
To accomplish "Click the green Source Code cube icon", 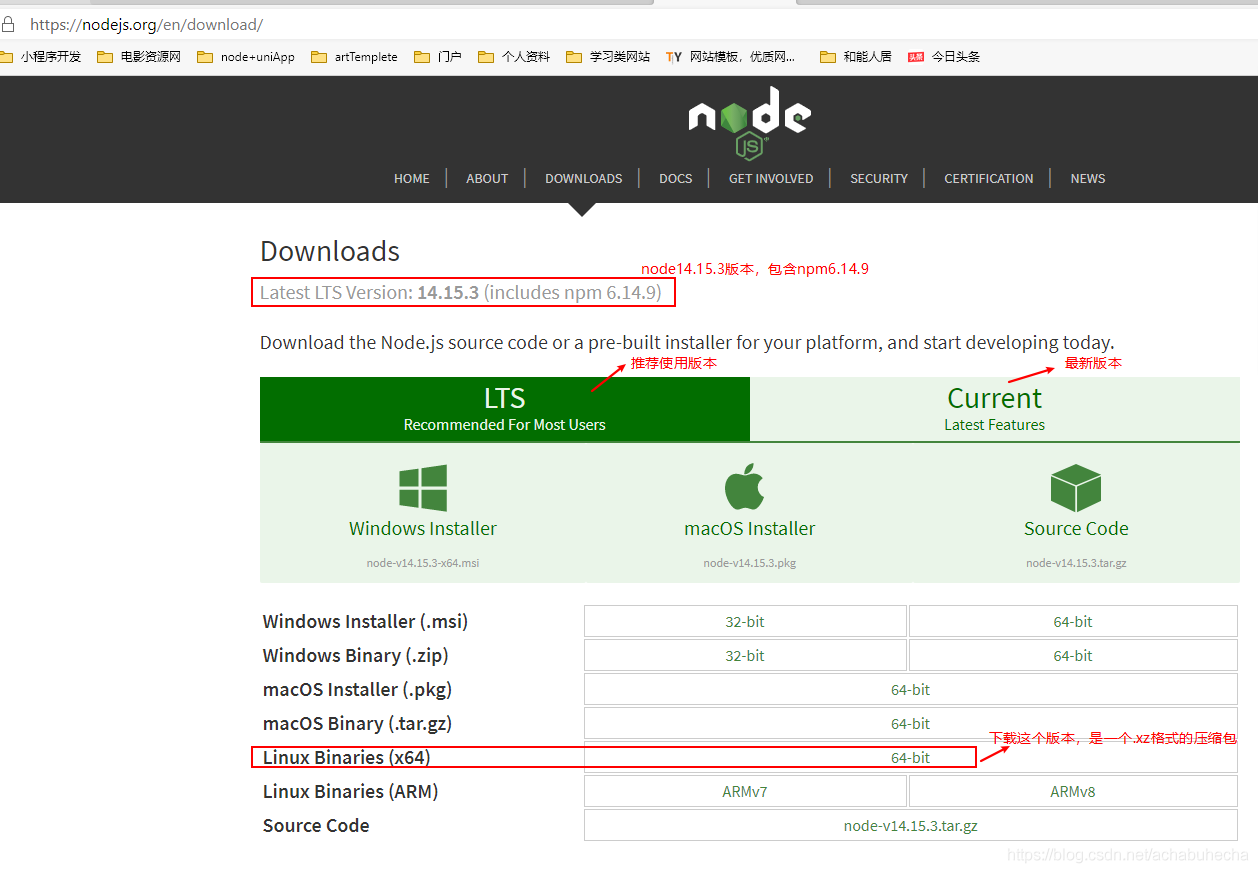I will pos(1076,488).
